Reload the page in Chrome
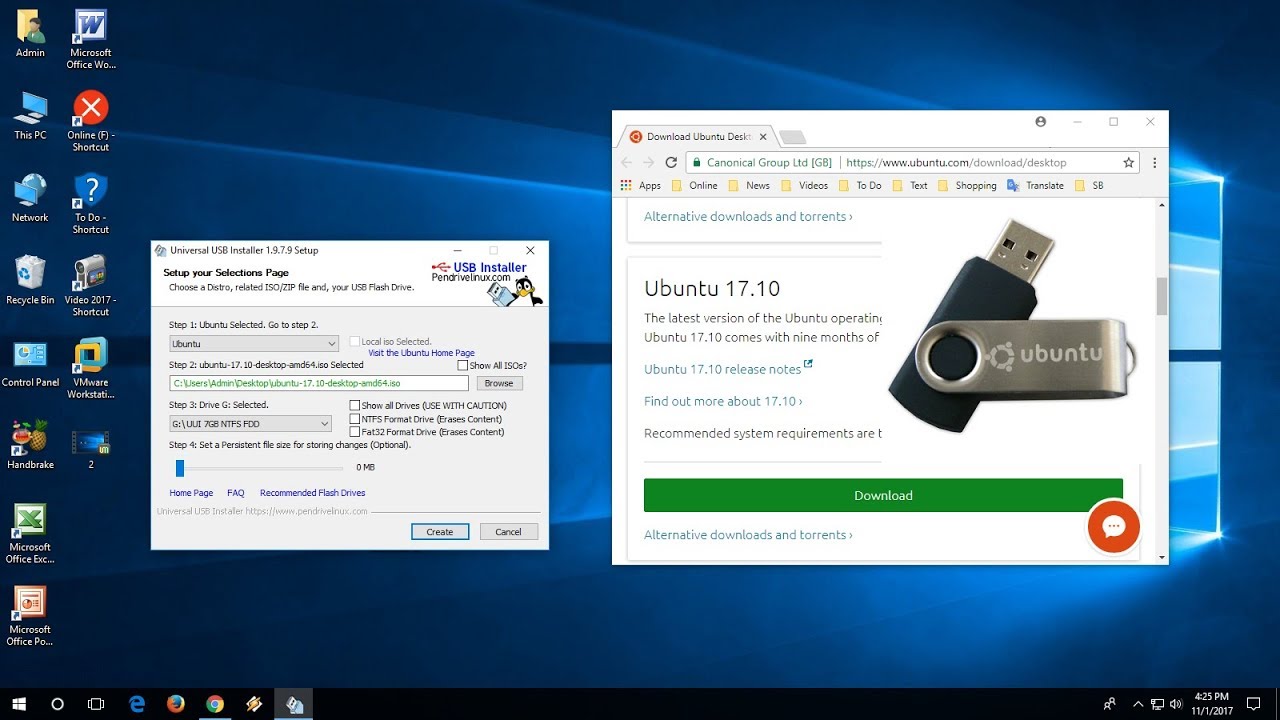Image resolution: width=1280 pixels, height=720 pixels. 671,162
